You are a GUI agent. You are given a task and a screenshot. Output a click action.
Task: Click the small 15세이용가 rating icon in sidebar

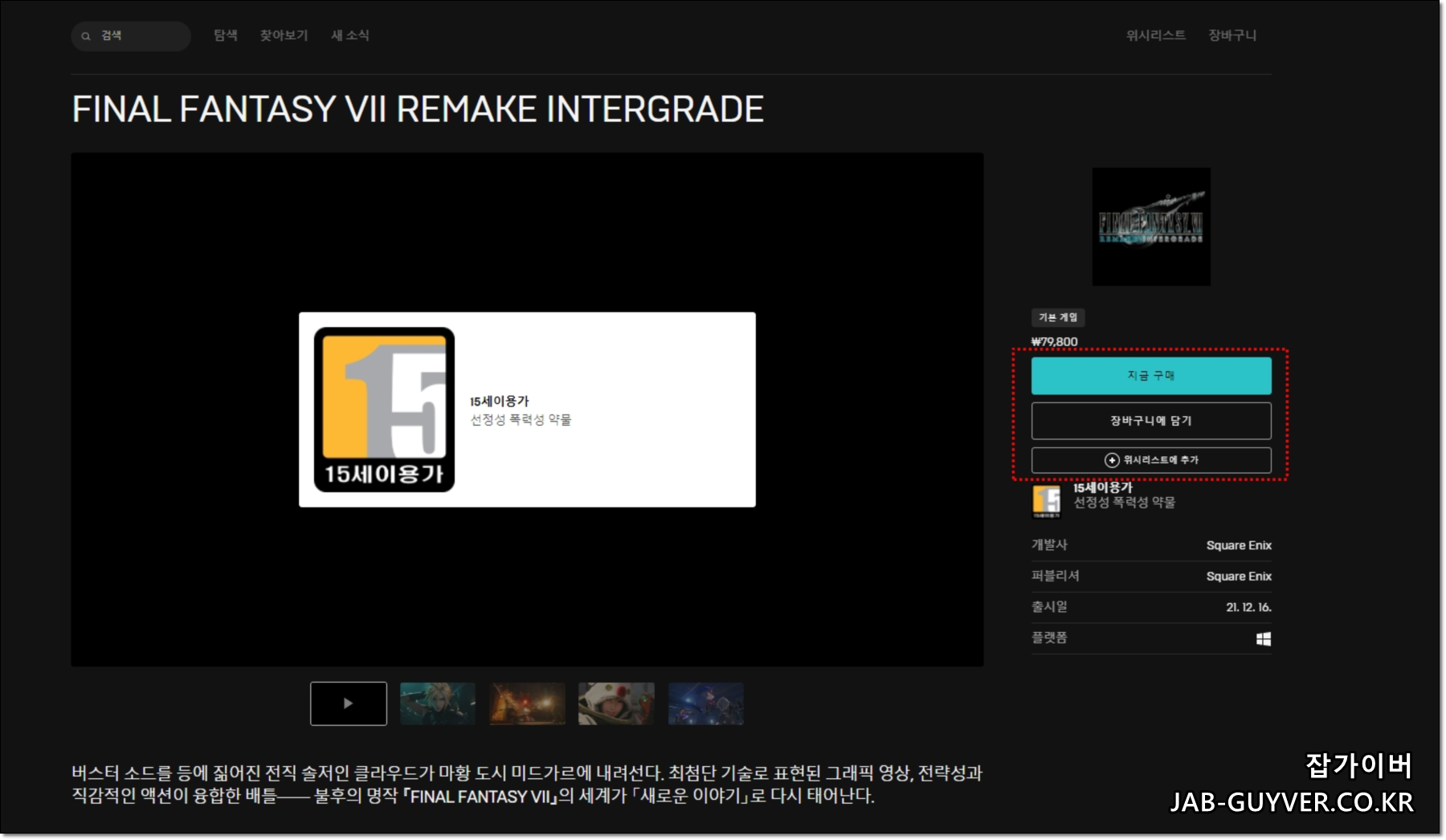1047,501
